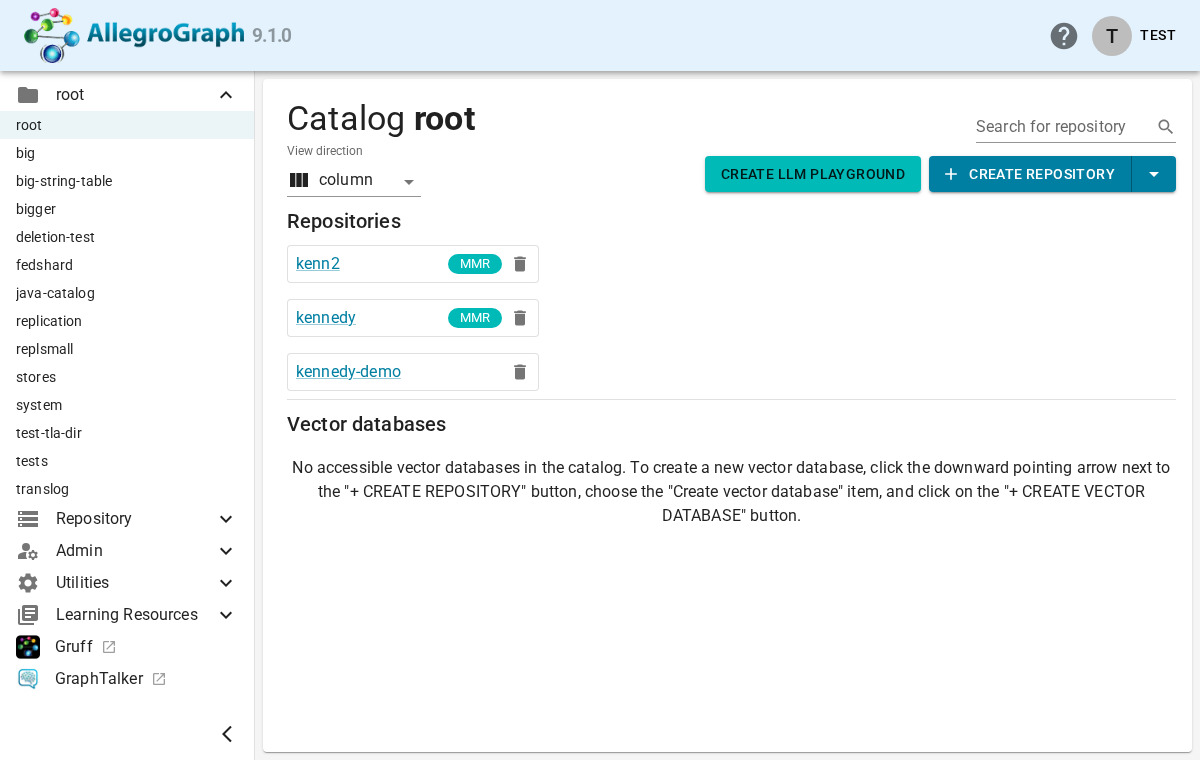Screen dimensions: 1200x760
Task: Select the system catalog
Action: (127, 405)
